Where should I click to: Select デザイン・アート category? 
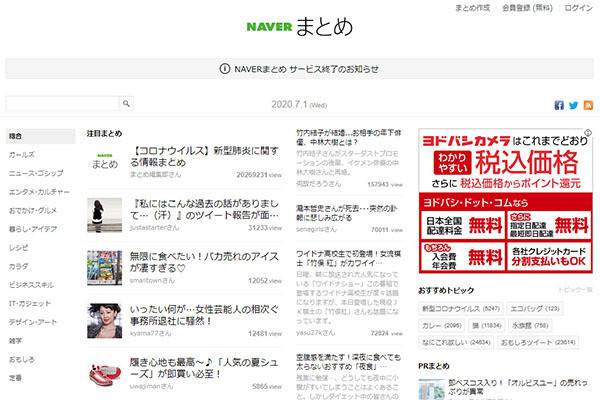(33, 322)
